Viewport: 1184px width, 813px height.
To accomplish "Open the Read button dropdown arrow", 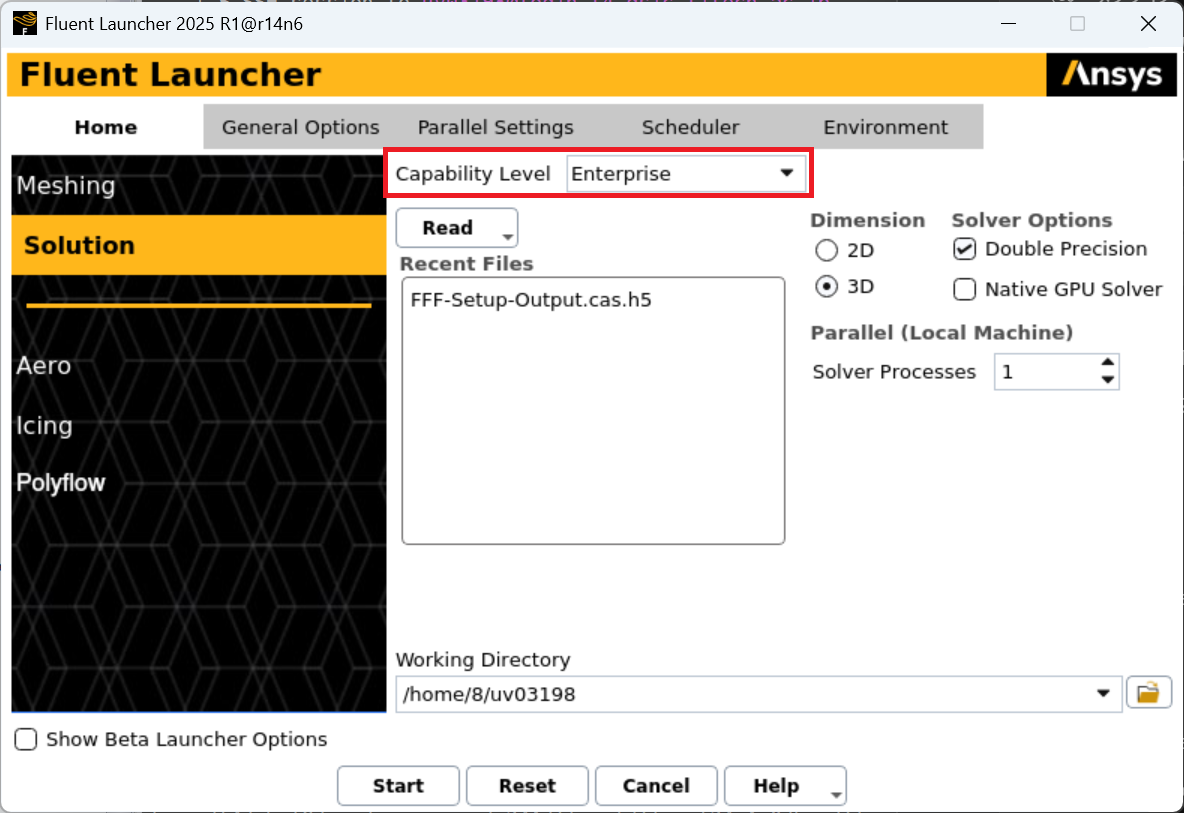I will (x=508, y=236).
